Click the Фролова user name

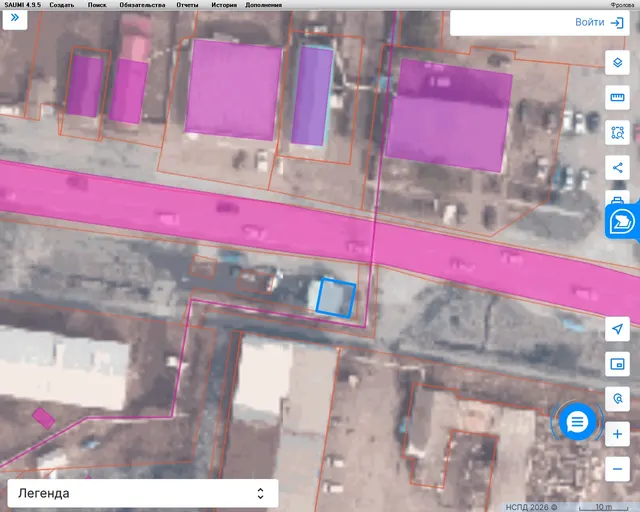point(622,5)
